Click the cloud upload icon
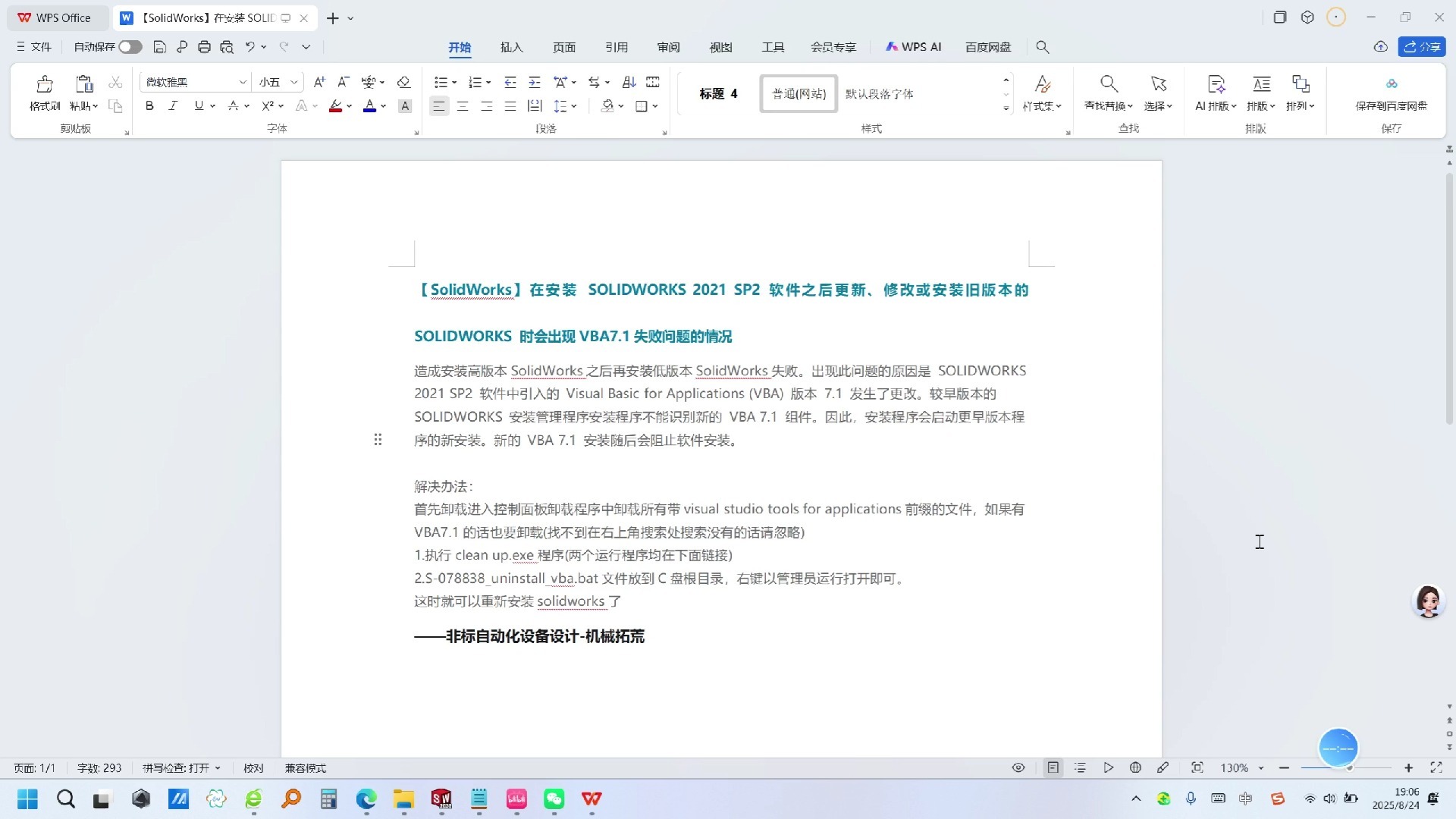The height and width of the screenshot is (819, 1456). click(x=1381, y=47)
